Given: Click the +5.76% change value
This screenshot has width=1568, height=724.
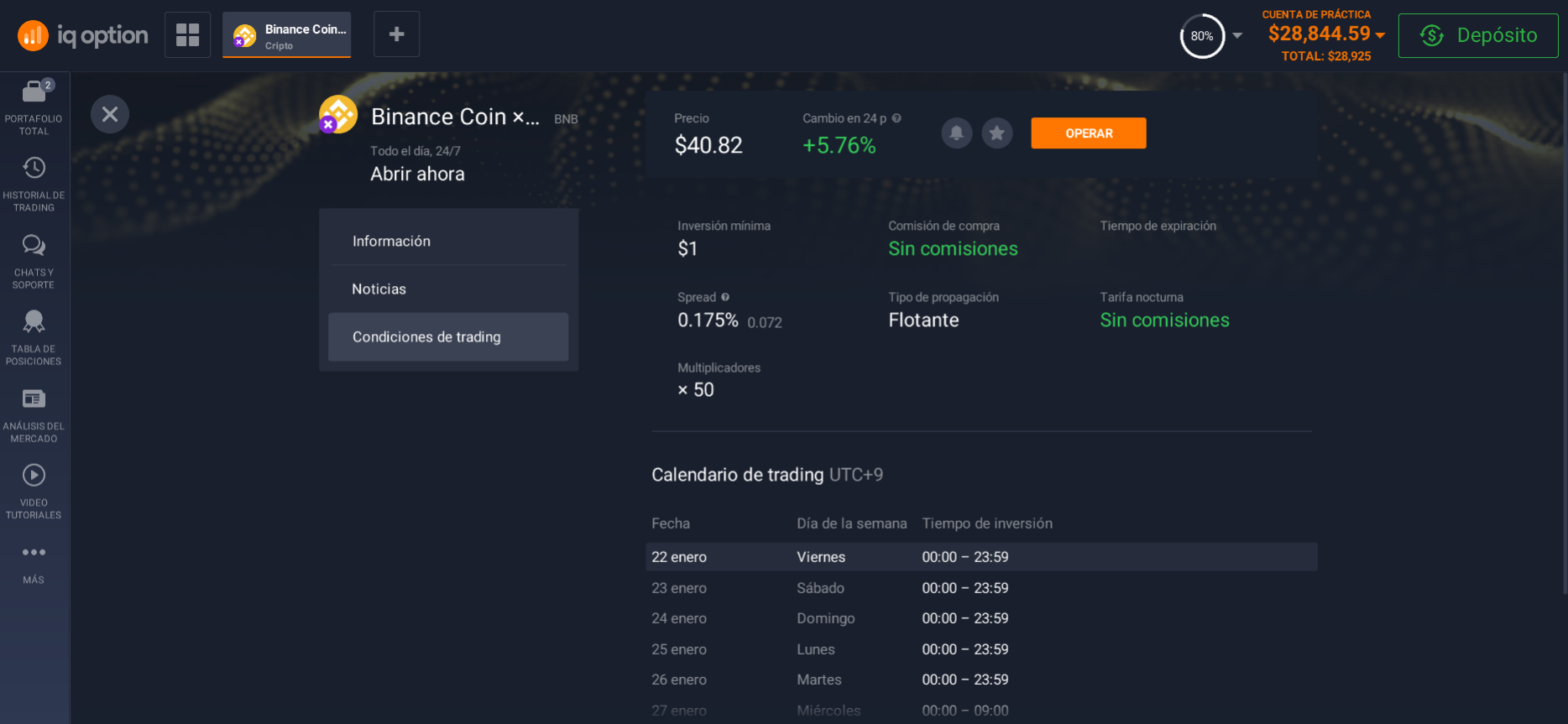Looking at the screenshot, I should [x=839, y=145].
